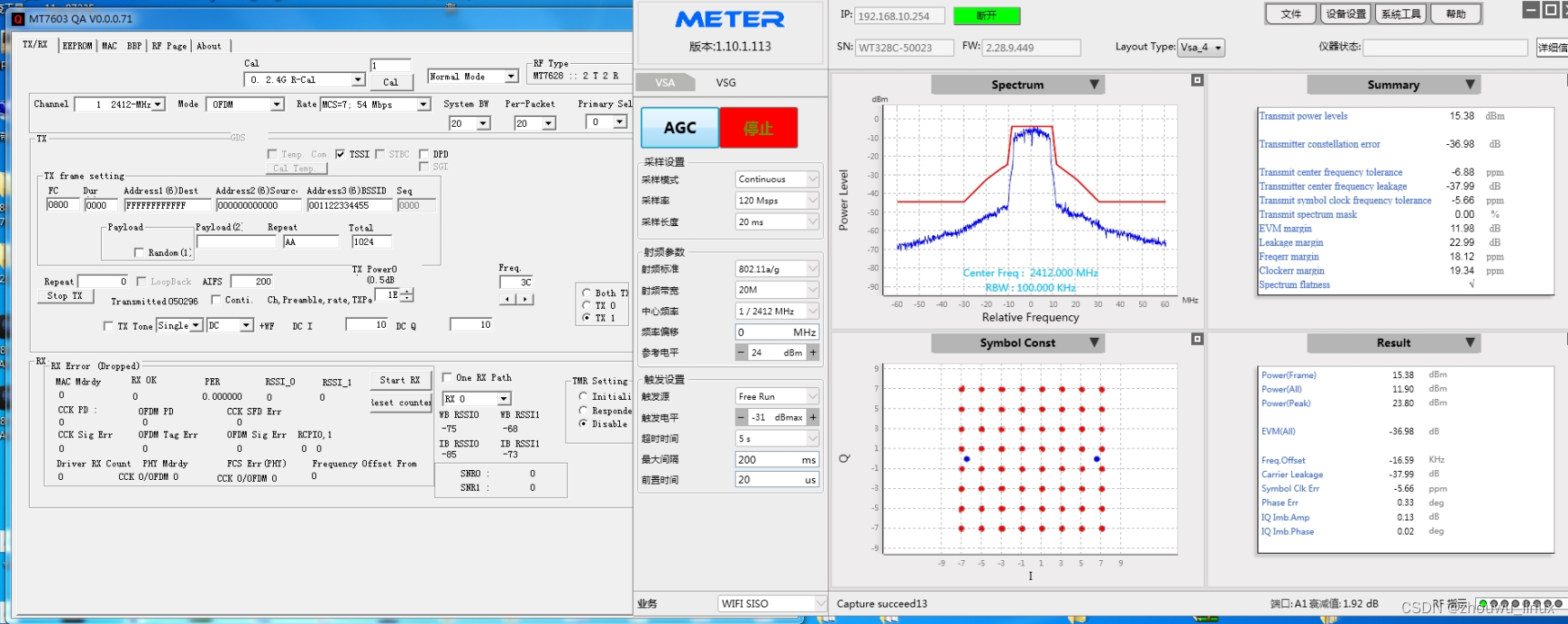The height and width of the screenshot is (624, 1568).
Task: Open the 文件 menu
Action: pos(1290,14)
